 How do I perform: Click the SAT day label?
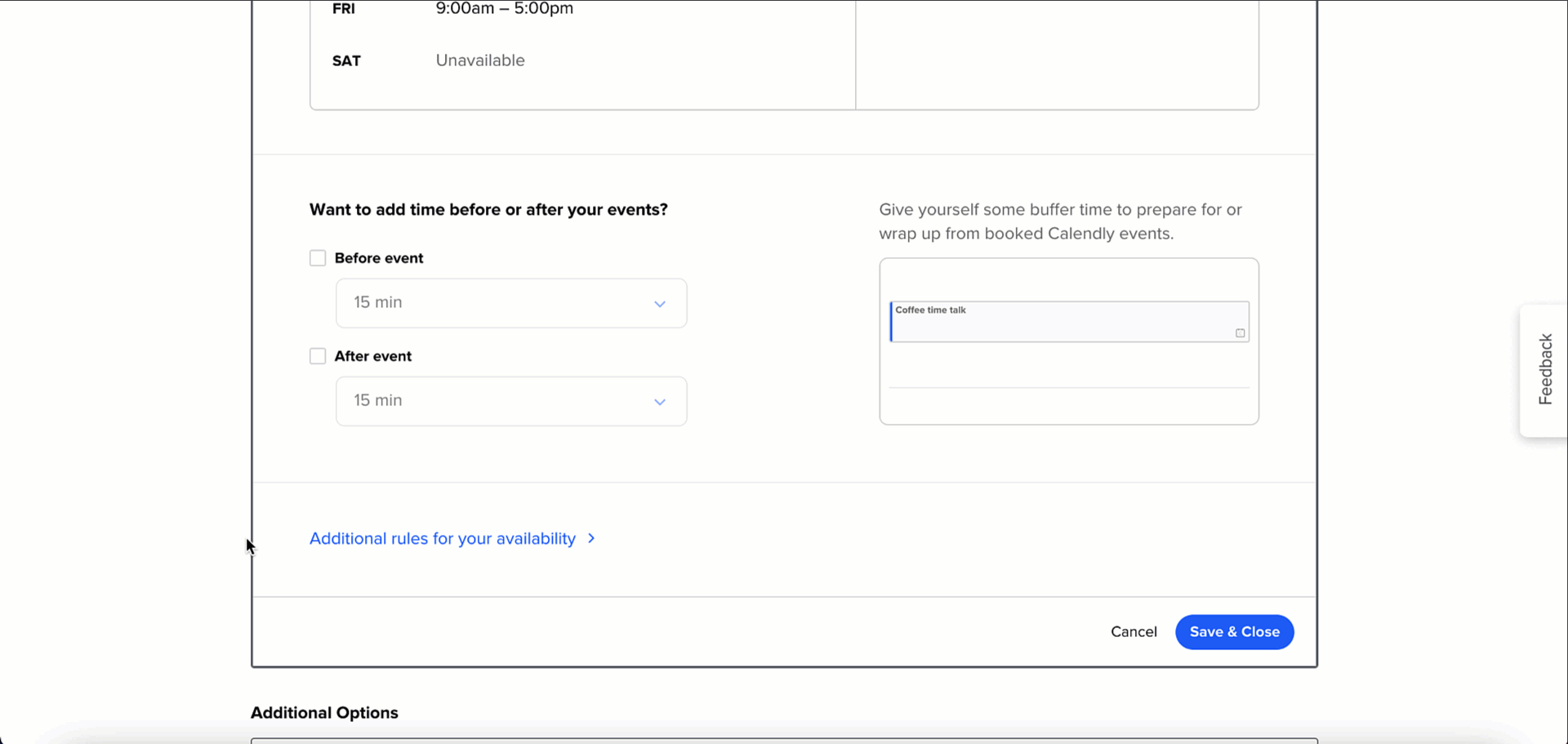pyautogui.click(x=346, y=61)
